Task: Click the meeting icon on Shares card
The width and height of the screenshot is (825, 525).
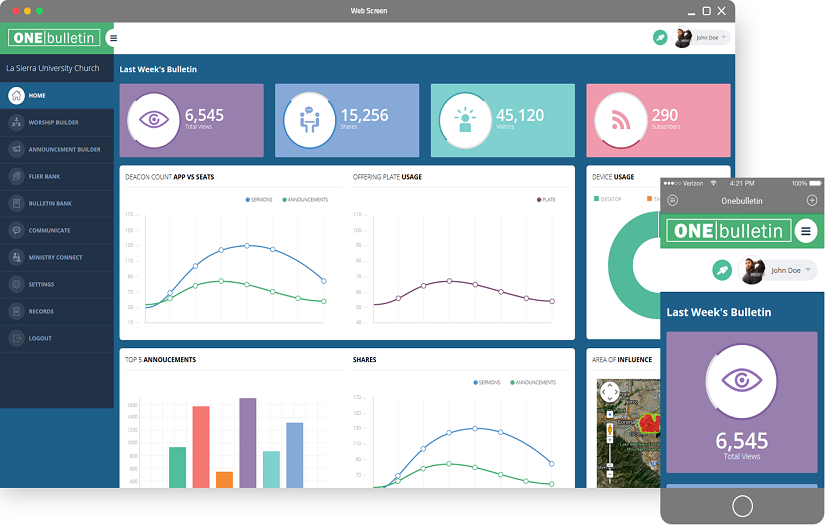Action: (309, 120)
